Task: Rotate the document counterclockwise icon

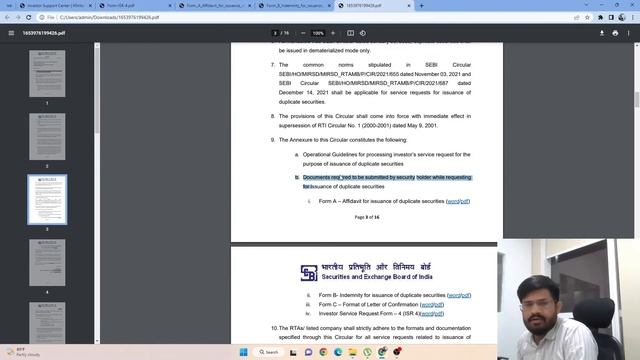Action: tap(363, 33)
